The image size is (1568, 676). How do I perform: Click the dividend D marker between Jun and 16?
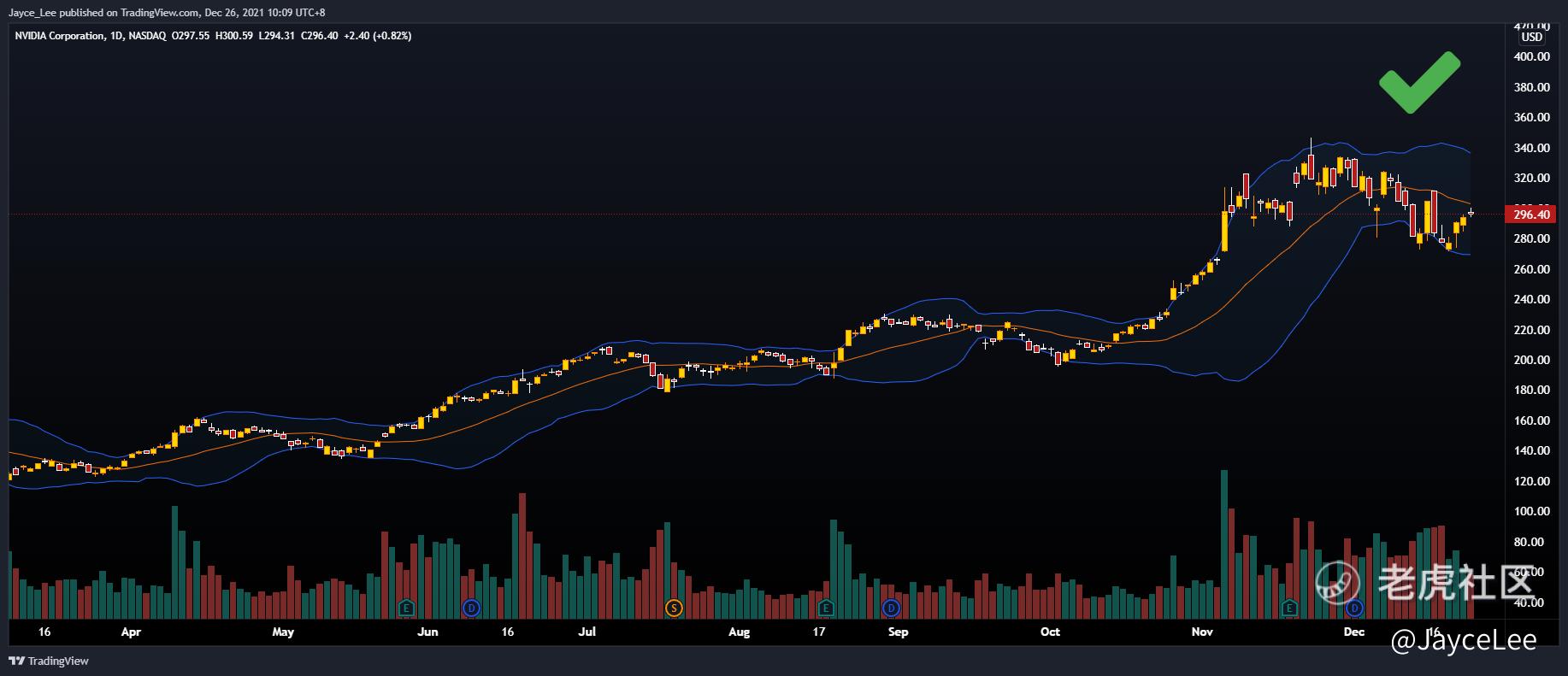[x=471, y=608]
